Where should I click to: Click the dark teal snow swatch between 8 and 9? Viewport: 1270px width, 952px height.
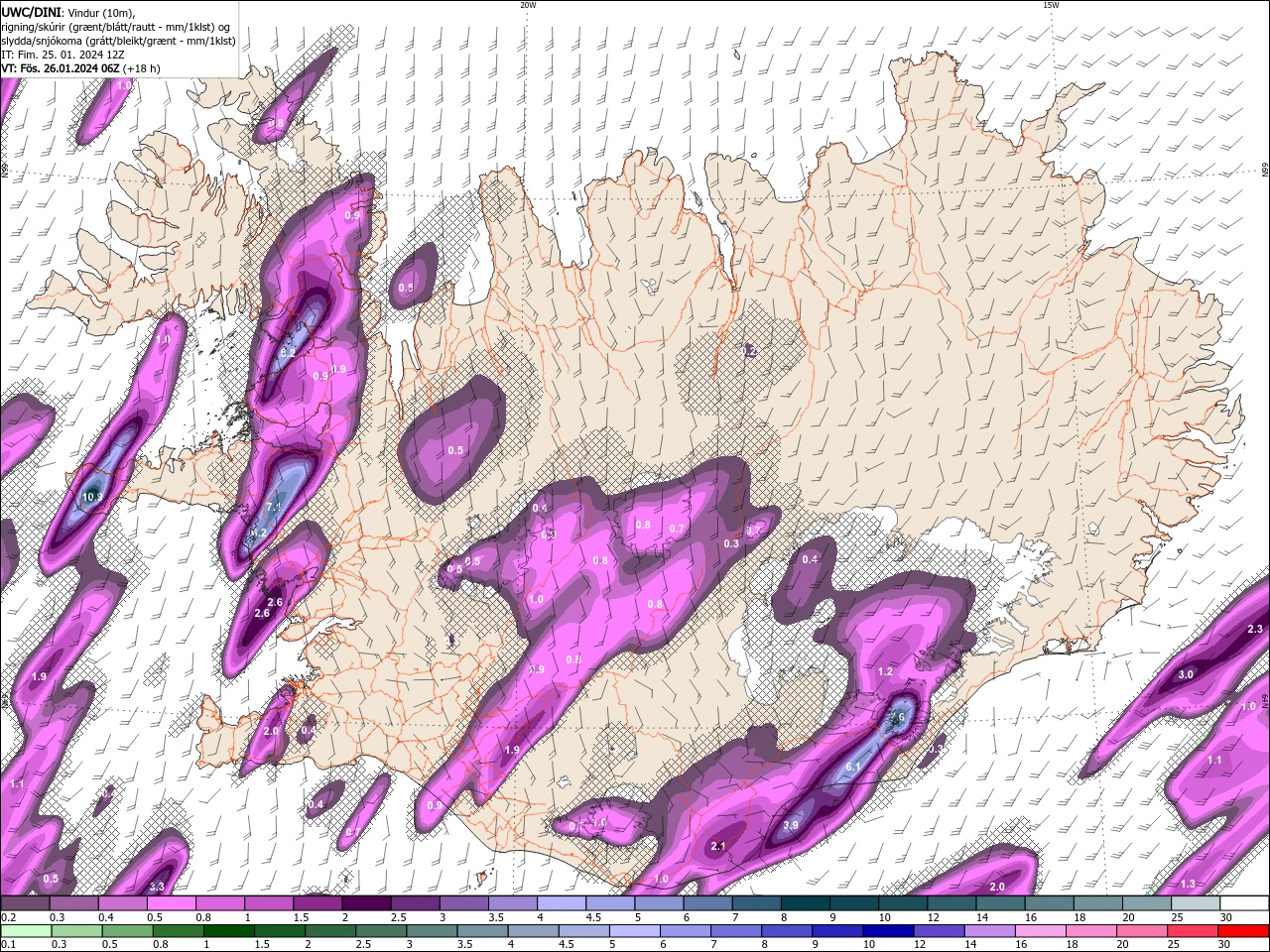[806, 903]
